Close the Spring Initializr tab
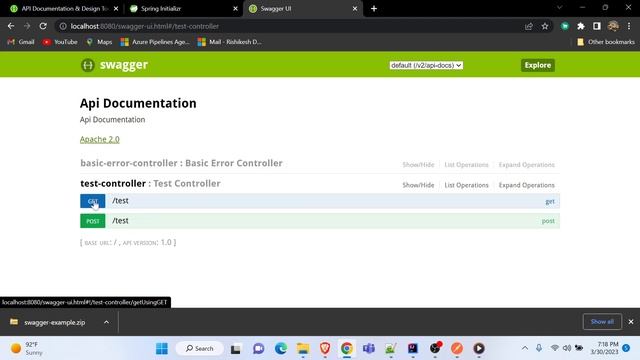Viewport: 640px width, 360px height. pyautogui.click(x=236, y=9)
